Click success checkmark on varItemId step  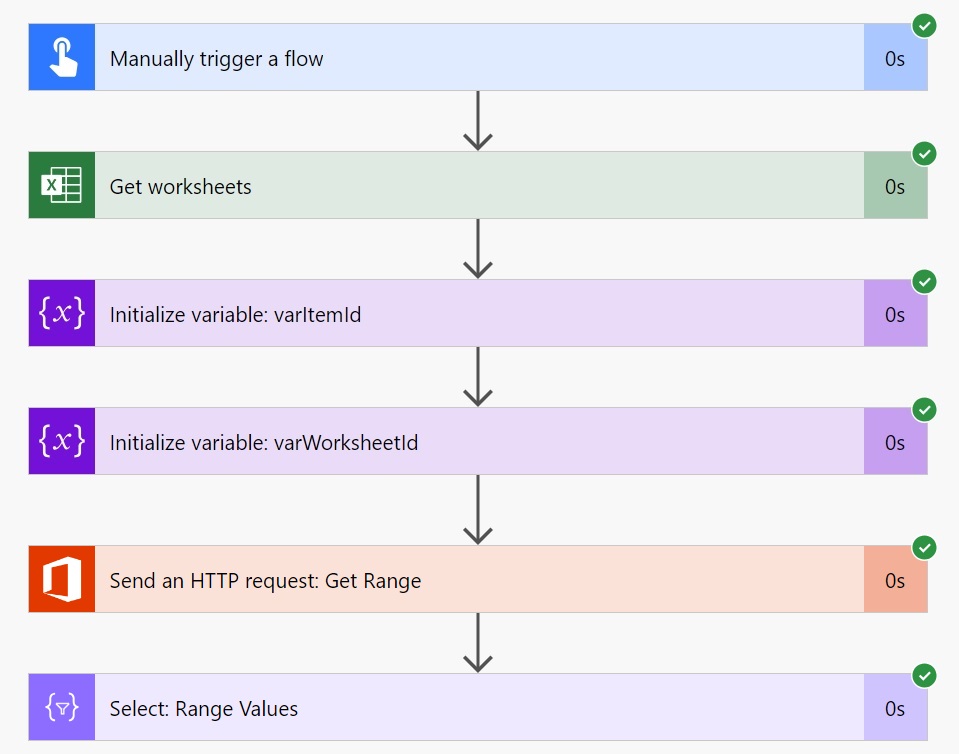[924, 281]
